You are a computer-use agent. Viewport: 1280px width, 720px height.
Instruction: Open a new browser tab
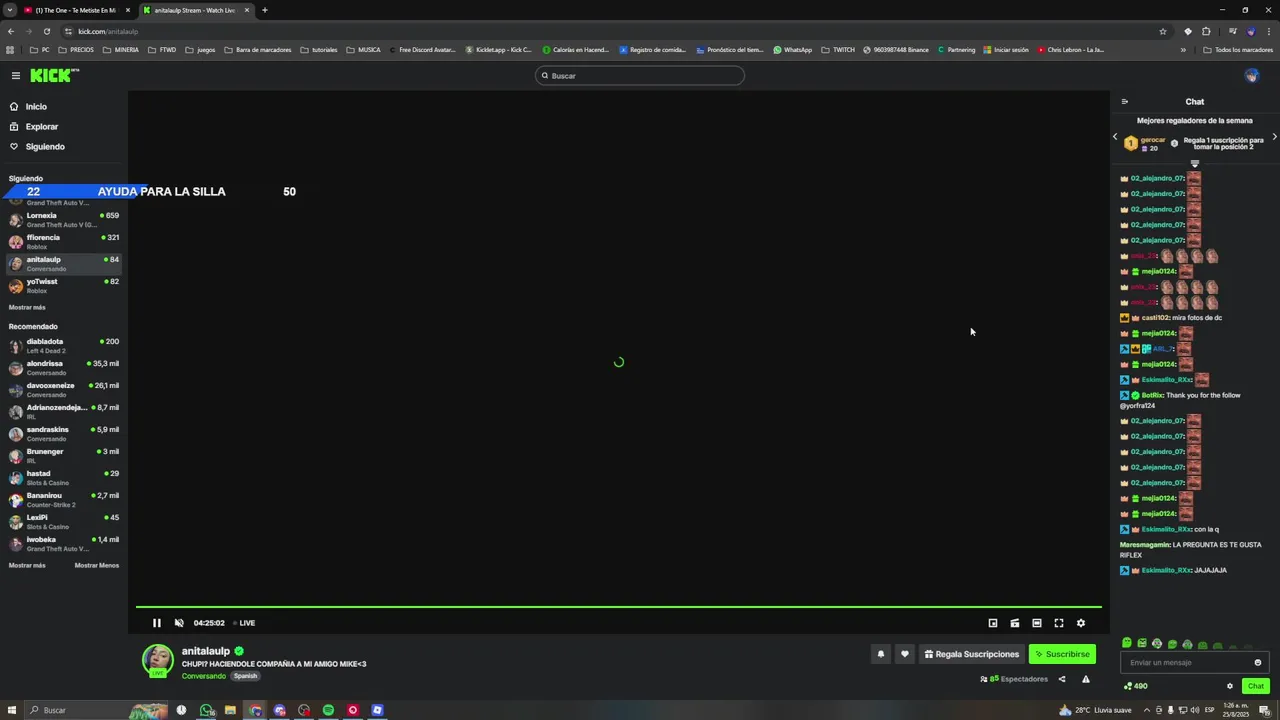pos(265,10)
